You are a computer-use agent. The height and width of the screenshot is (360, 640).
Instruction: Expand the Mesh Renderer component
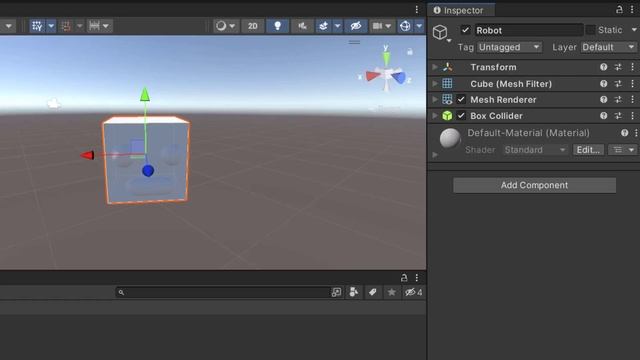click(x=435, y=100)
